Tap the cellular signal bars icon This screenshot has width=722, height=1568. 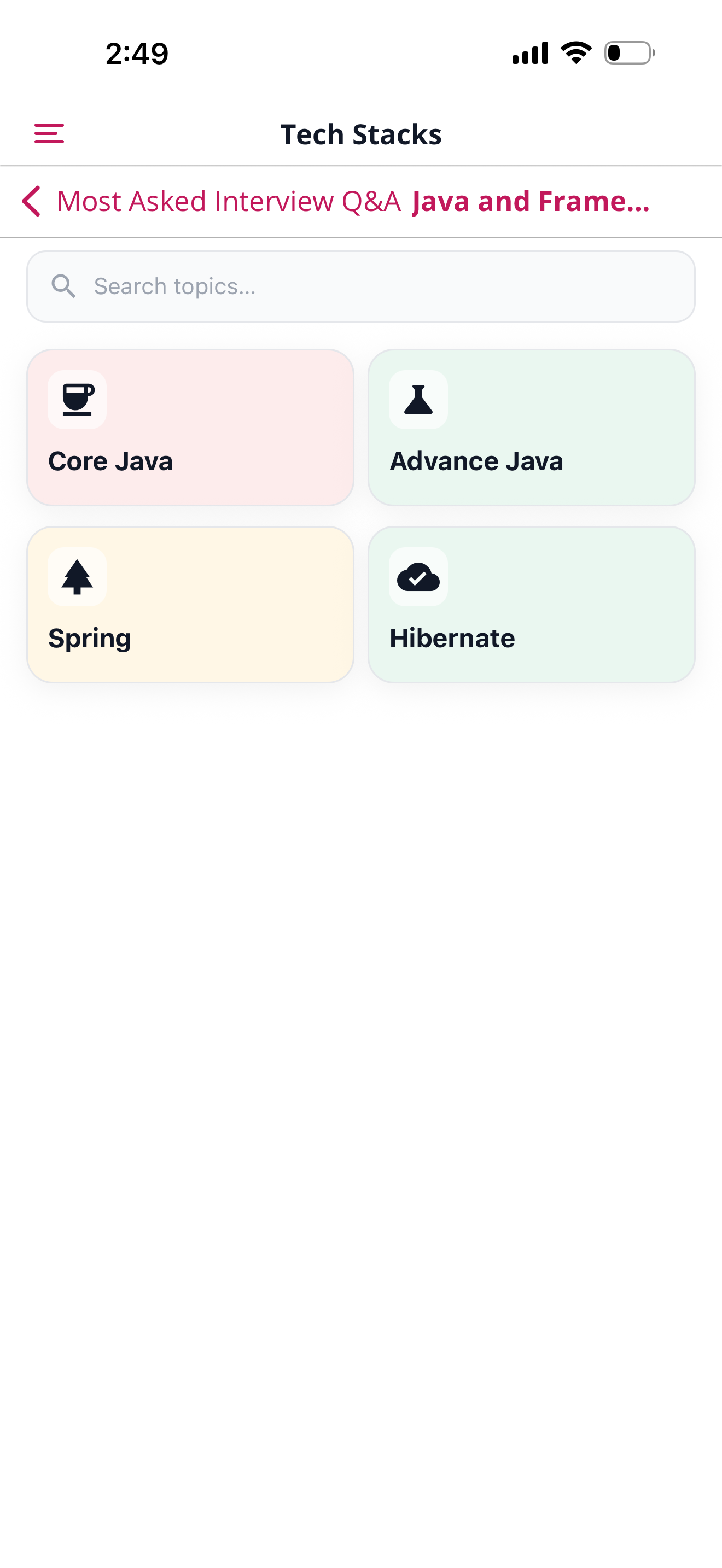(x=530, y=53)
